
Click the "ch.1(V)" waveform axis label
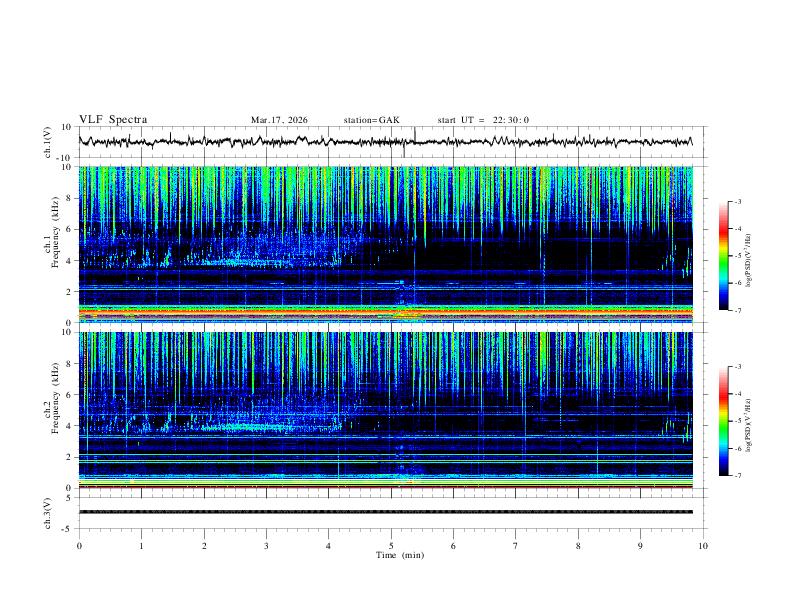click(x=48, y=142)
